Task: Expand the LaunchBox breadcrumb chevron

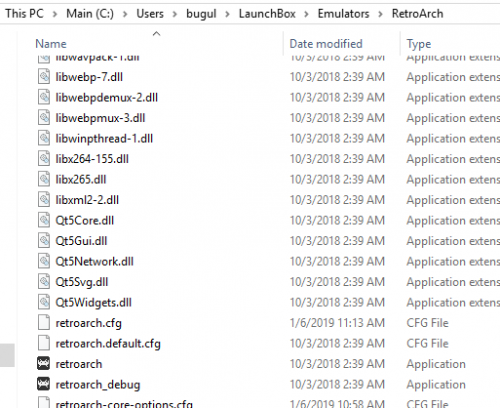Action: [306, 14]
